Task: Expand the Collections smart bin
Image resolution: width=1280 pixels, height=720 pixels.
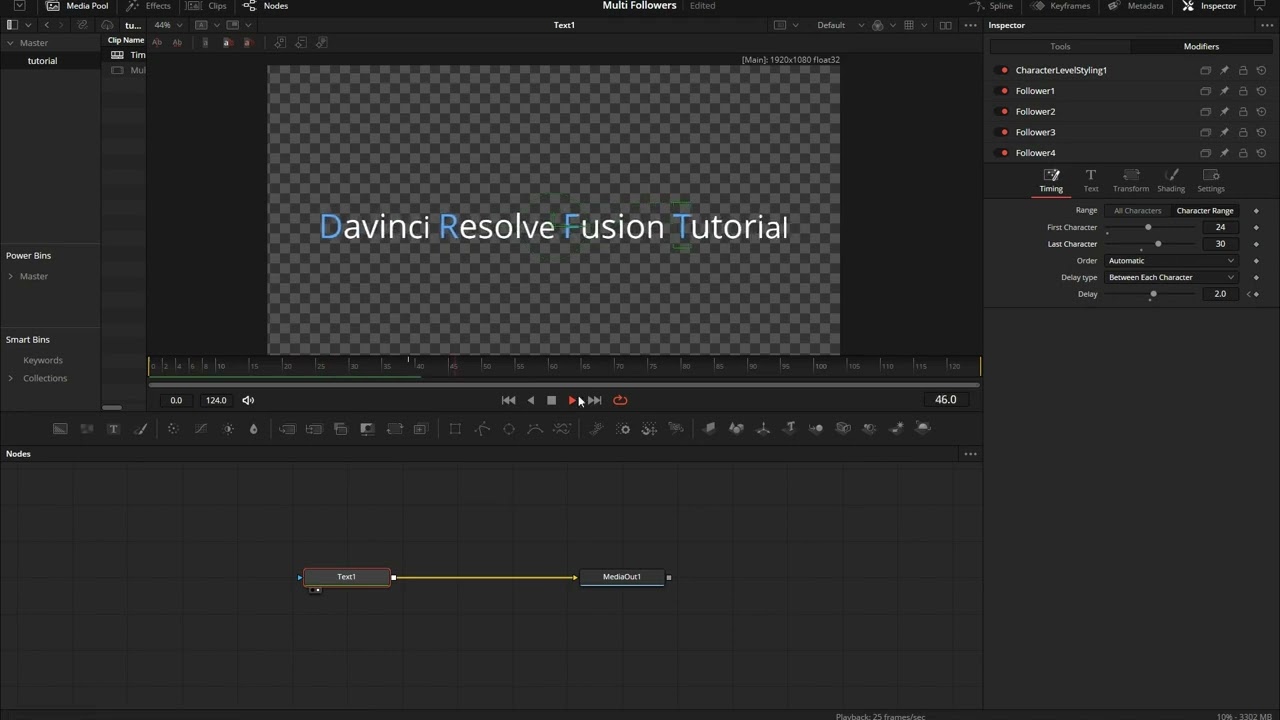Action: (x=11, y=378)
